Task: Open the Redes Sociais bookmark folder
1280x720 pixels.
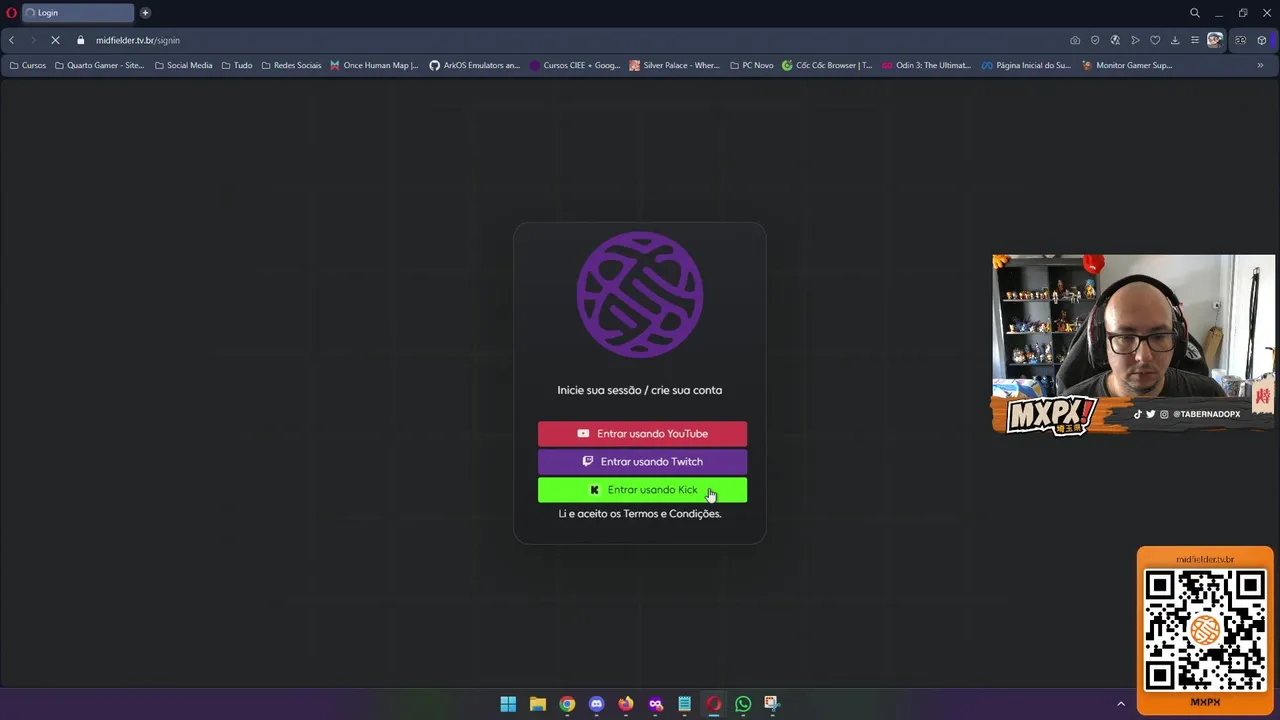Action: pos(292,65)
